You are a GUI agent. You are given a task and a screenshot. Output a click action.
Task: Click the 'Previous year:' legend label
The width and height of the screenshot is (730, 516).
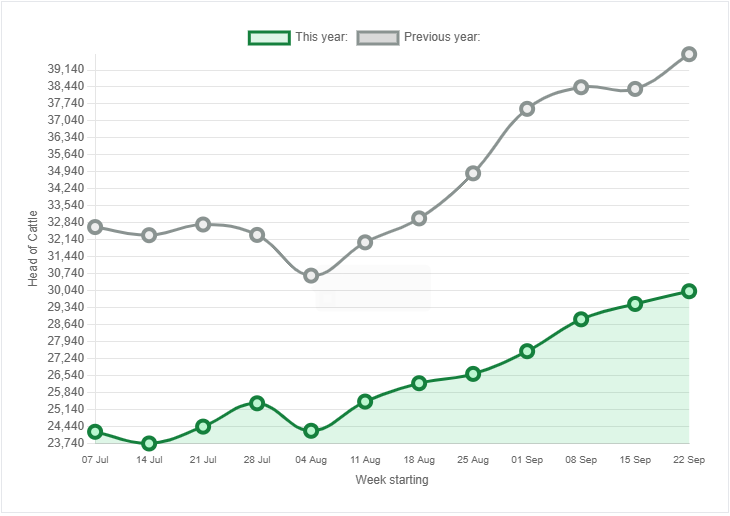click(442, 37)
